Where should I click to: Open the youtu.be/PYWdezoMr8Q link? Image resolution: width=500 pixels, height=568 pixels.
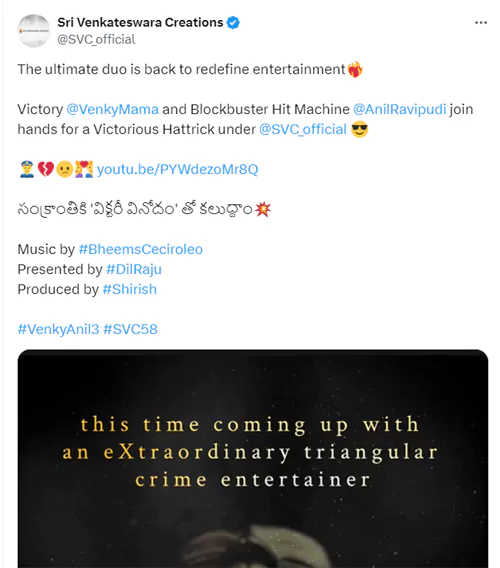(x=178, y=169)
